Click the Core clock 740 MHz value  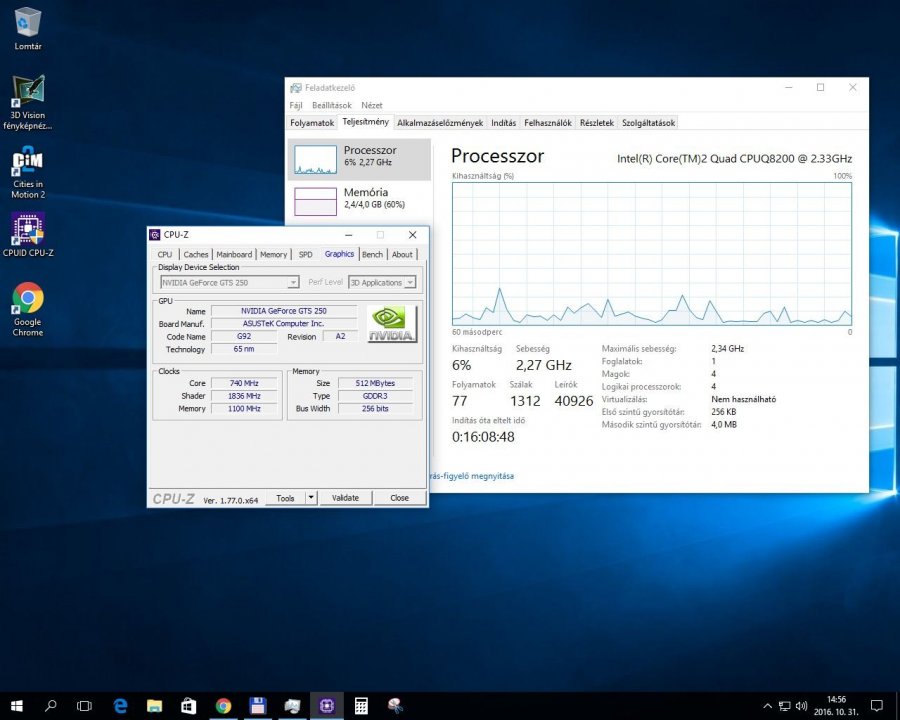[x=244, y=383]
